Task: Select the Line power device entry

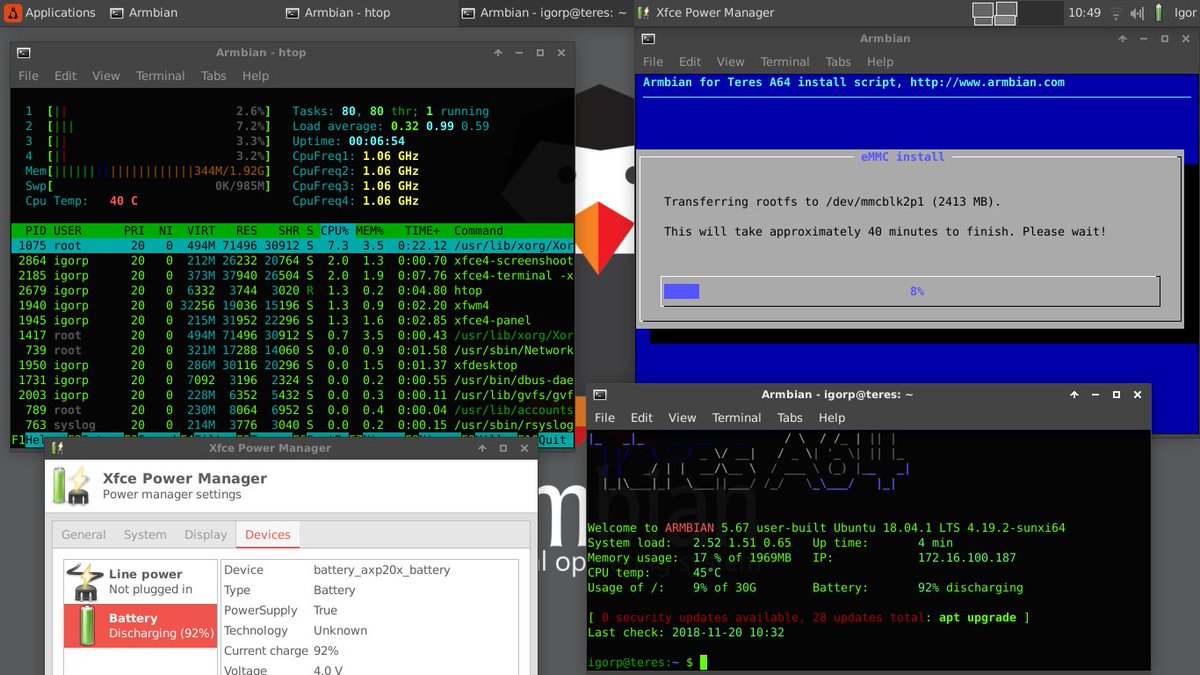Action: 140,581
